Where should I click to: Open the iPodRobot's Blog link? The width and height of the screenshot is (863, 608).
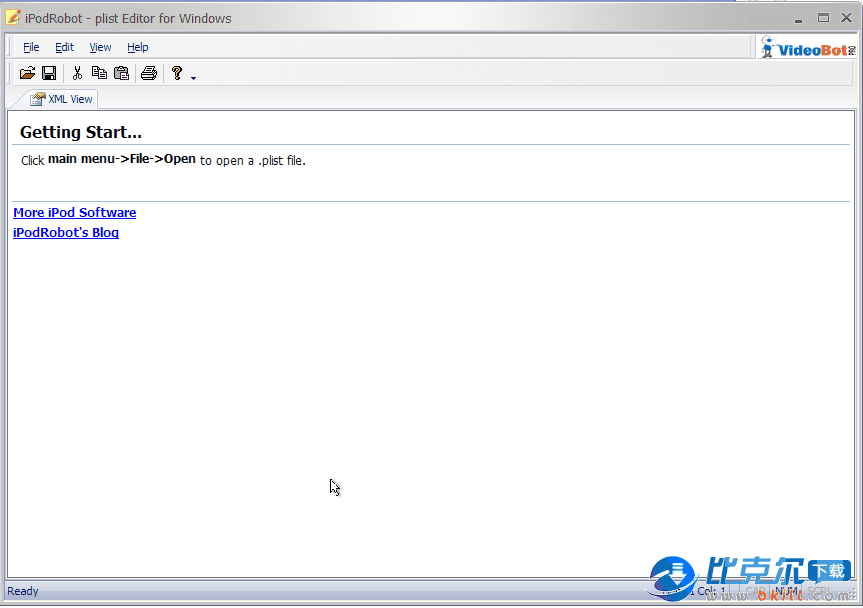(x=65, y=232)
